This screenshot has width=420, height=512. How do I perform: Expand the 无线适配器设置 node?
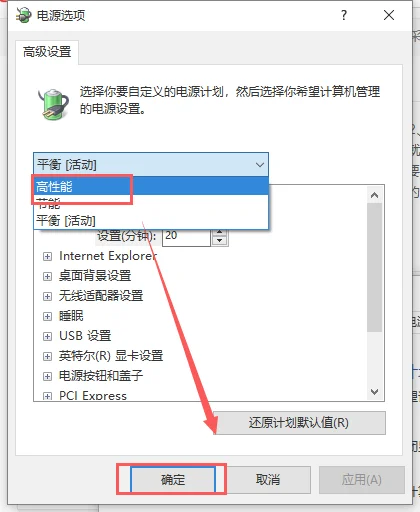tap(47, 296)
